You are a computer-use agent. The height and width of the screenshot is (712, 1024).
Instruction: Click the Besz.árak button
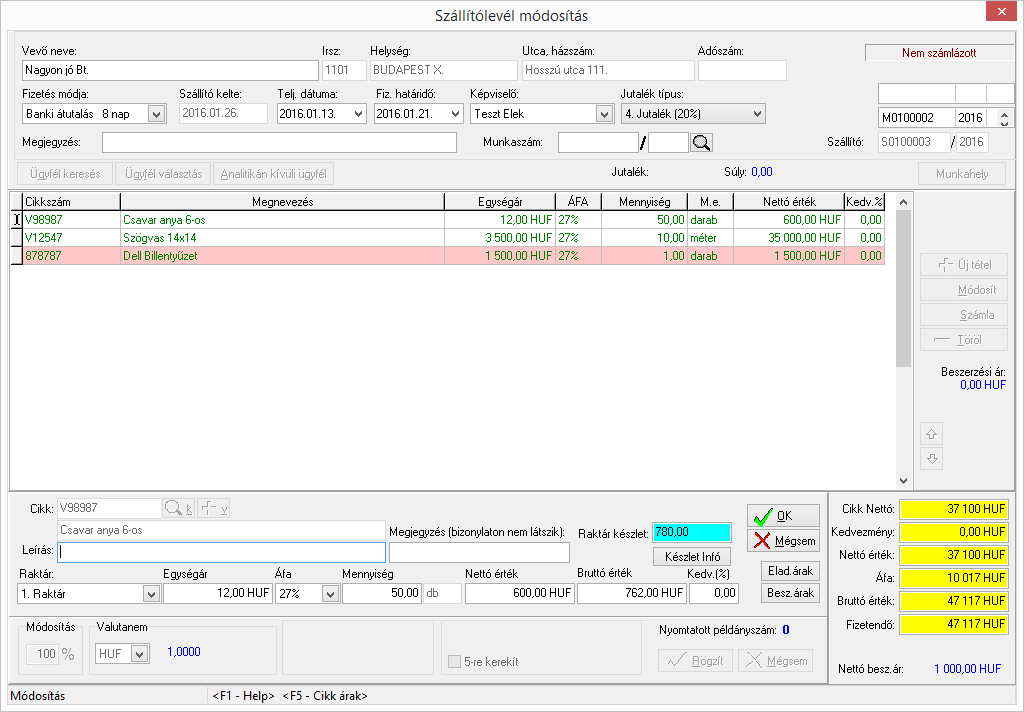tap(790, 593)
